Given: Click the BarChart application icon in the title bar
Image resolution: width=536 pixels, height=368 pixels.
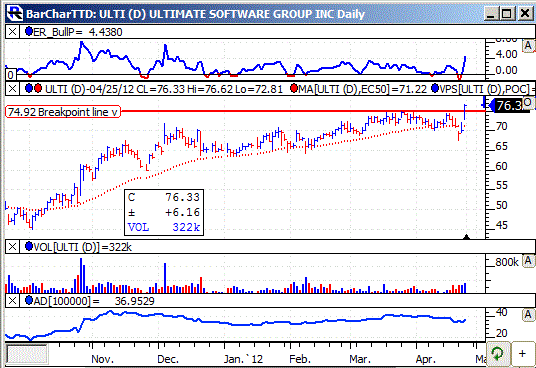Looking at the screenshot, I should click(x=15, y=14).
